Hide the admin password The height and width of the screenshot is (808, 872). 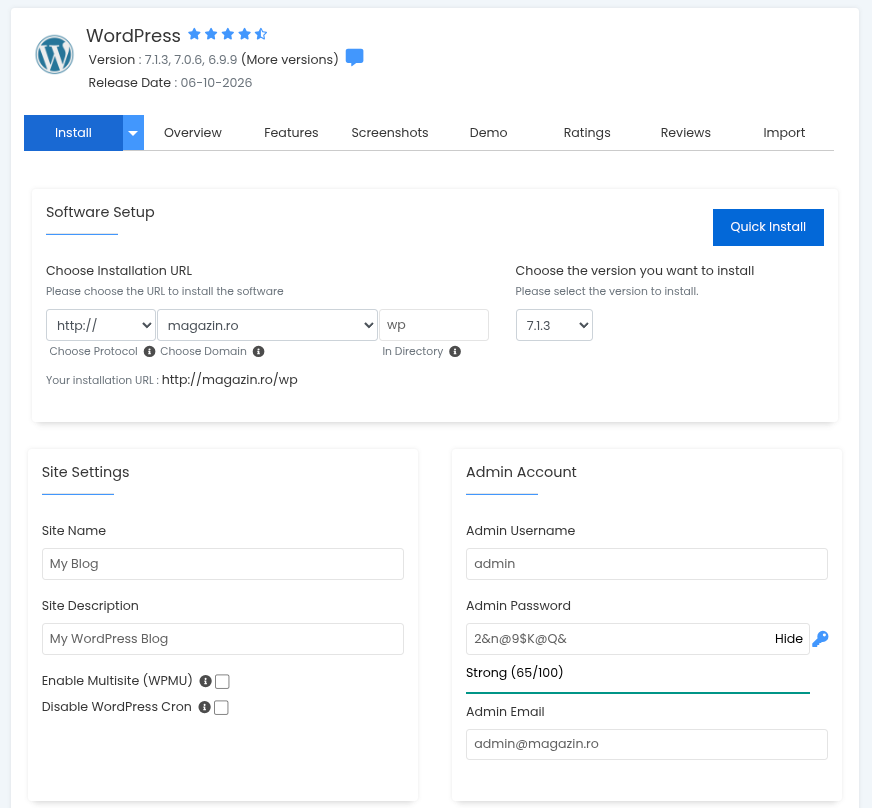click(789, 638)
